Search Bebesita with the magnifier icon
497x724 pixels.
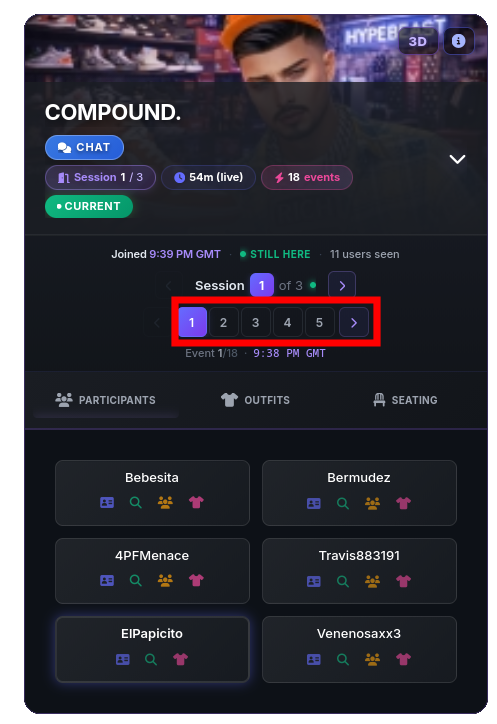136,502
